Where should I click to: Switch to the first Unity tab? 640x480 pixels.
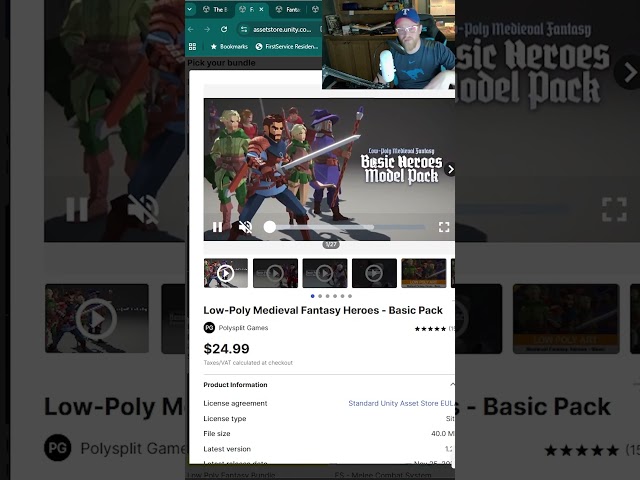216,9
